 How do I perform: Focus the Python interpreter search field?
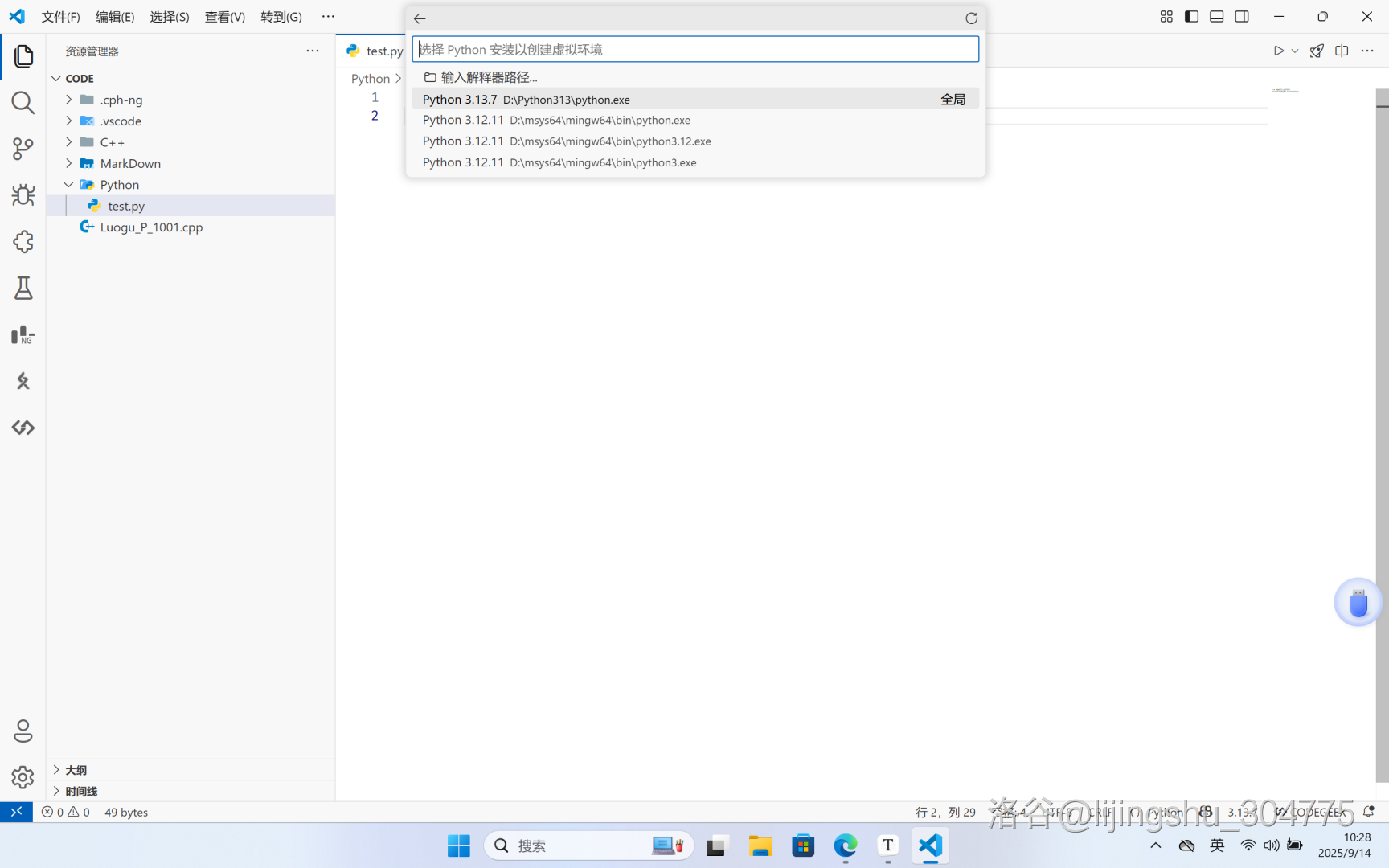(x=694, y=50)
